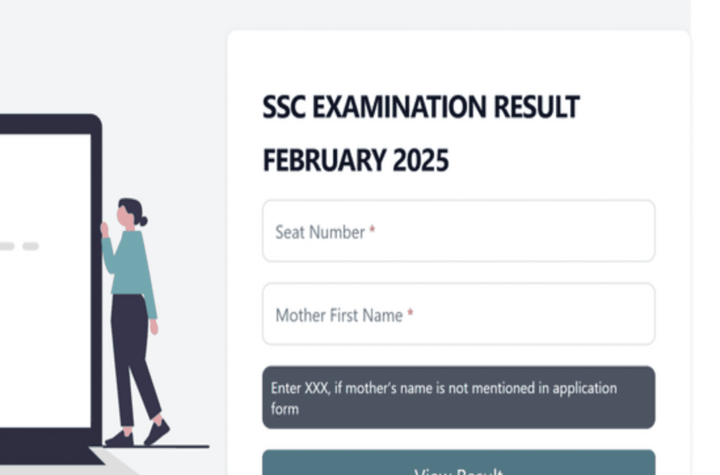Click the red asterisk beside Mother First Name
The image size is (720, 475).
click(410, 312)
